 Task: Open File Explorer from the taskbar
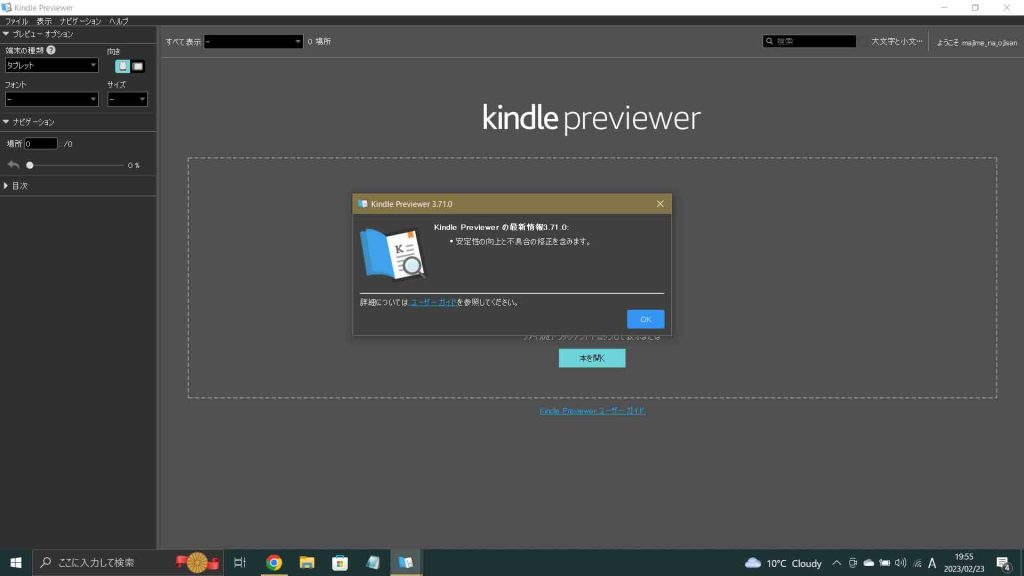307,562
